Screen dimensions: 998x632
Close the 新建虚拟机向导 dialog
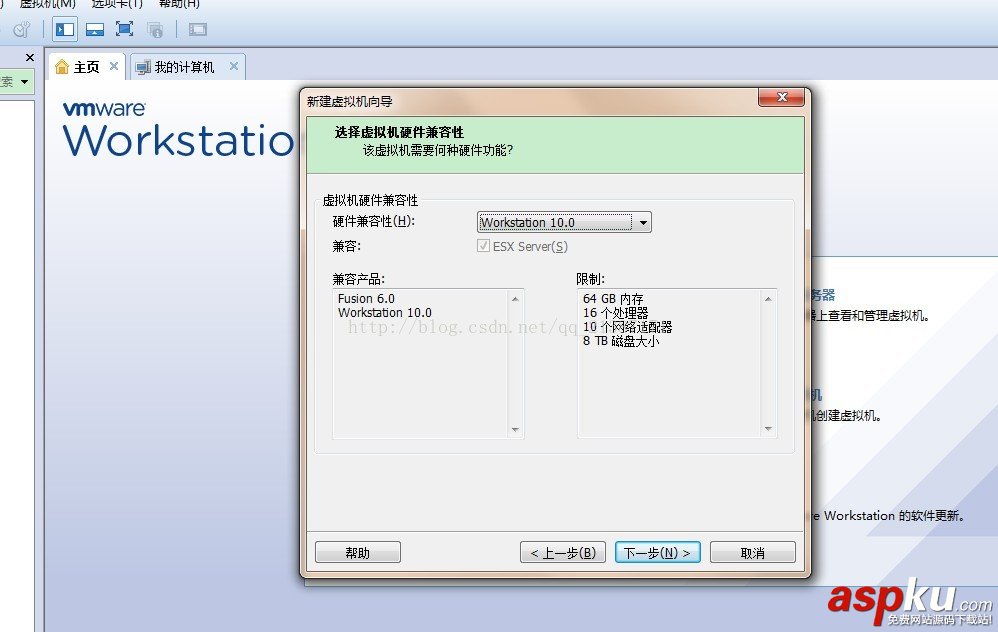781,97
